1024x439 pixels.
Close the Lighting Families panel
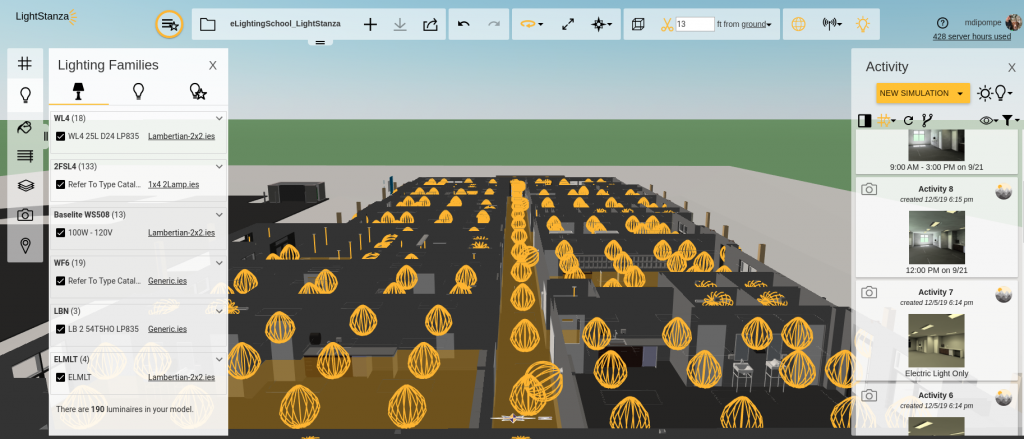pos(213,65)
